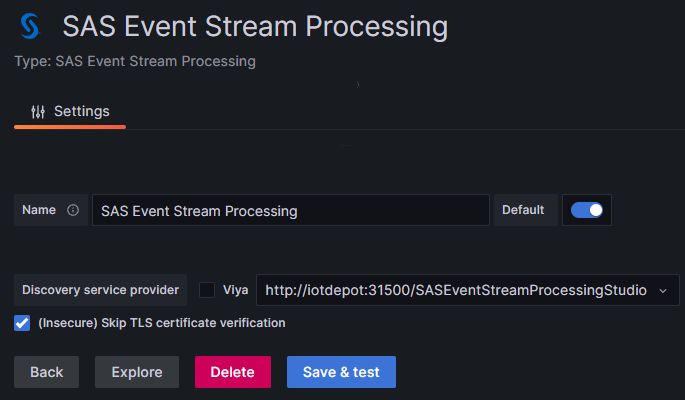Image resolution: width=685 pixels, height=400 pixels.
Task: Click the SAS Event Stream Processing page title
Action: [255, 27]
